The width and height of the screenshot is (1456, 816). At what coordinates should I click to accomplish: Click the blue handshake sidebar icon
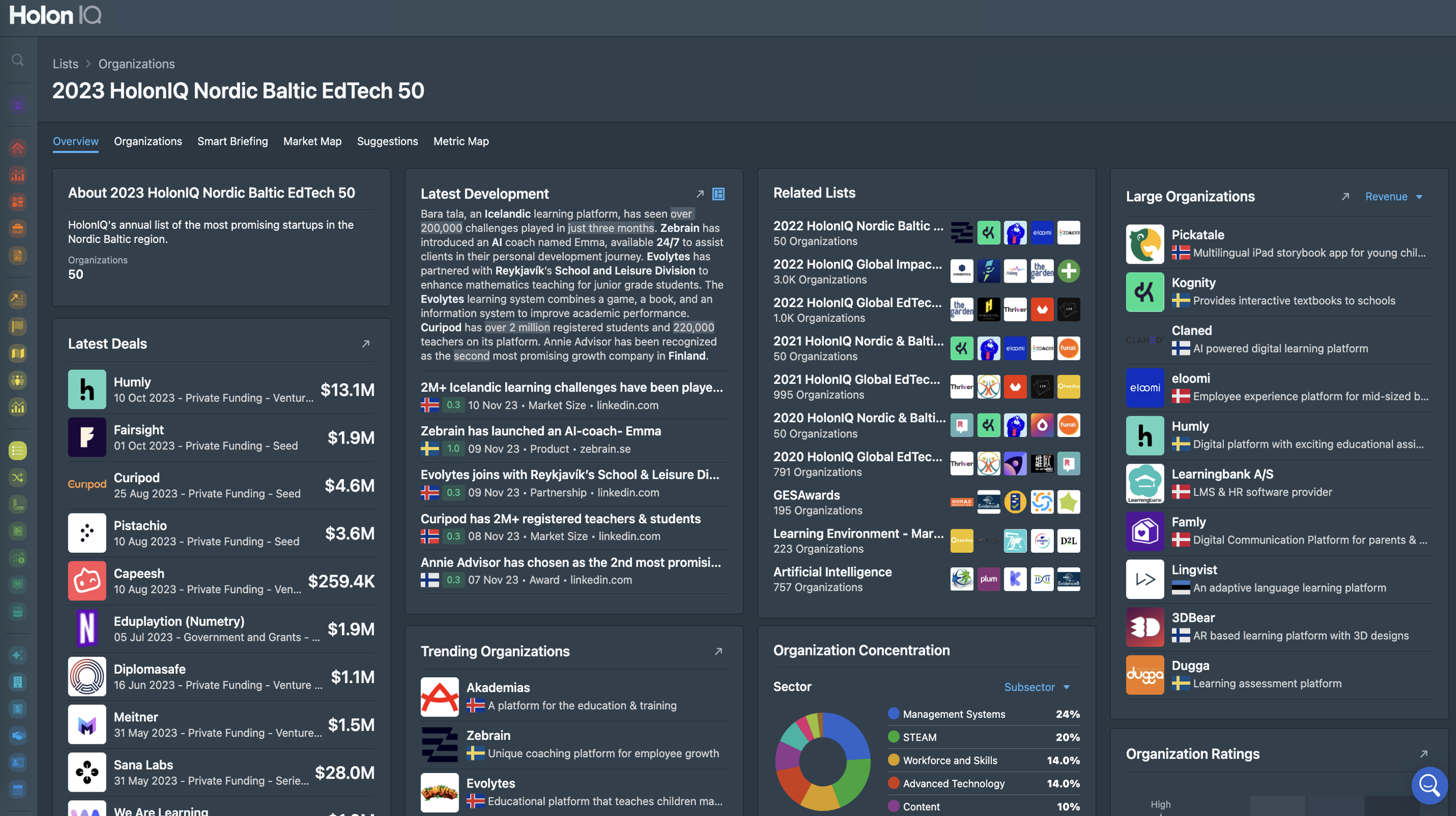(18, 736)
